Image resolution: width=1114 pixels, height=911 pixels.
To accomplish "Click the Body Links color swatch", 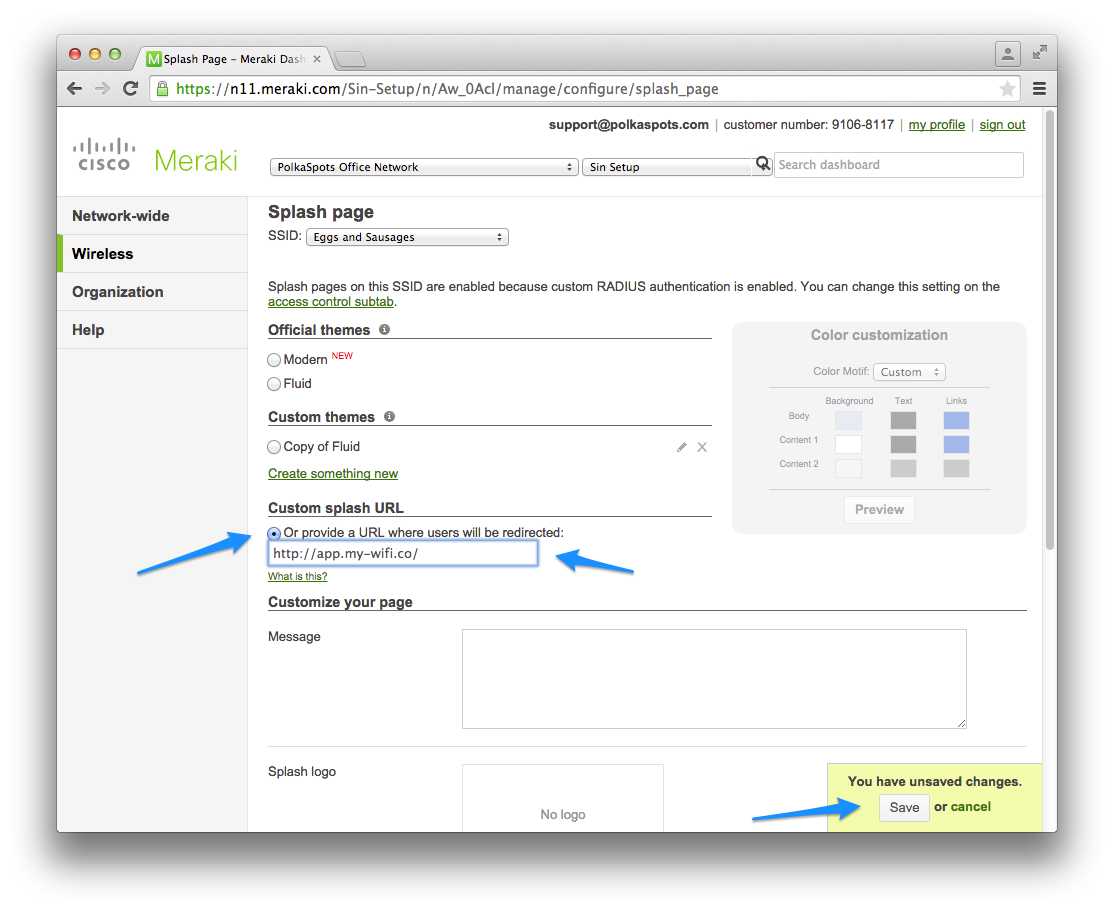I will point(956,421).
